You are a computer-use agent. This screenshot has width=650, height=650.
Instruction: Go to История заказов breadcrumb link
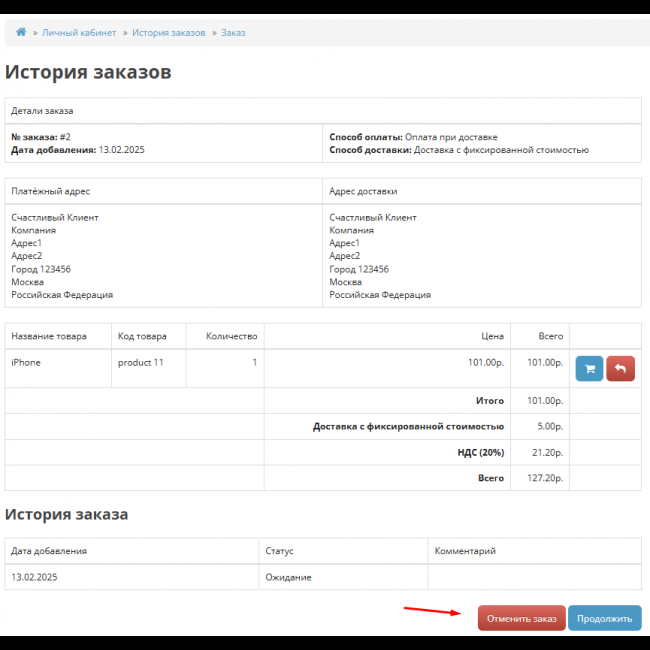(169, 33)
